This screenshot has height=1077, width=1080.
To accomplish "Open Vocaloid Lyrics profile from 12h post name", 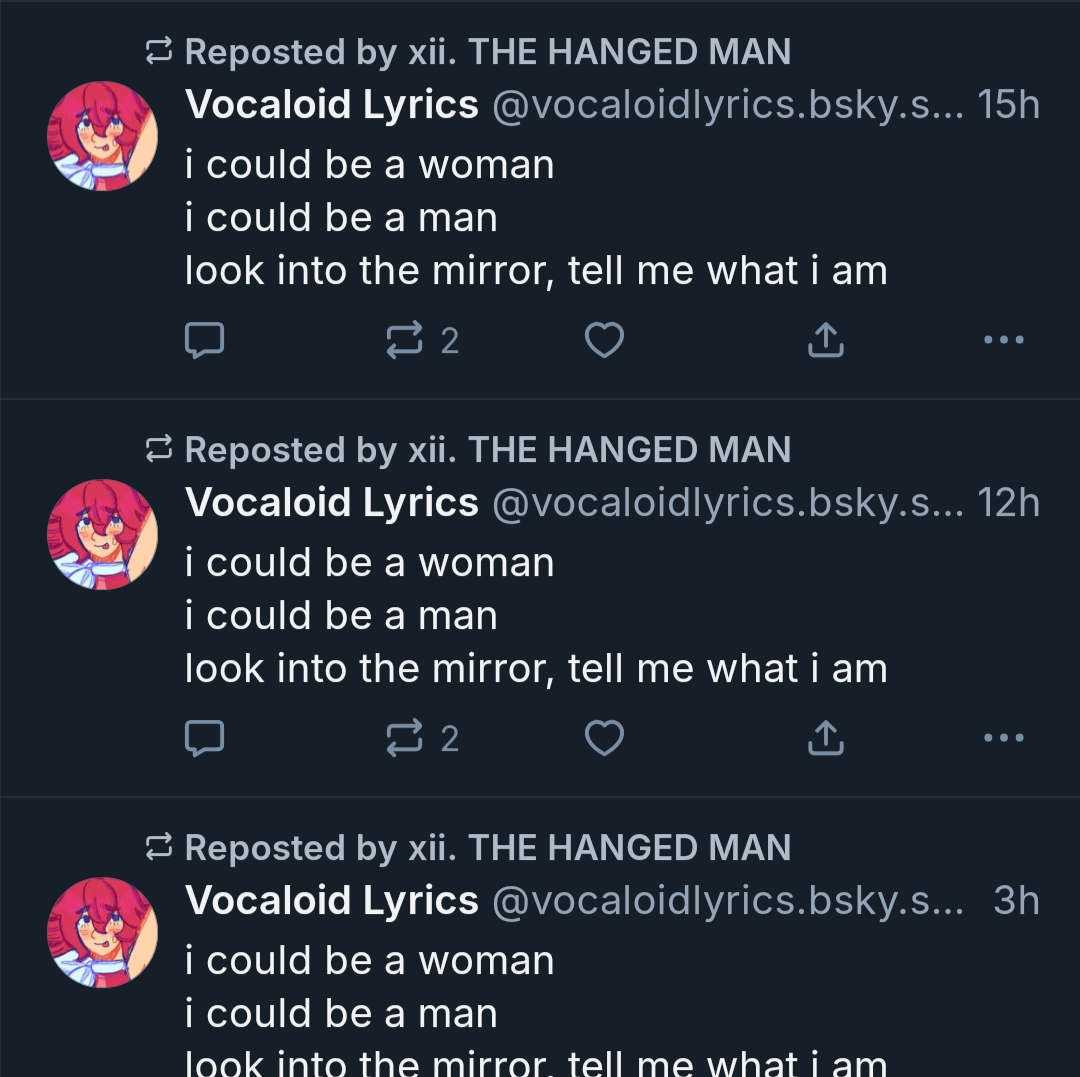I will tap(332, 502).
